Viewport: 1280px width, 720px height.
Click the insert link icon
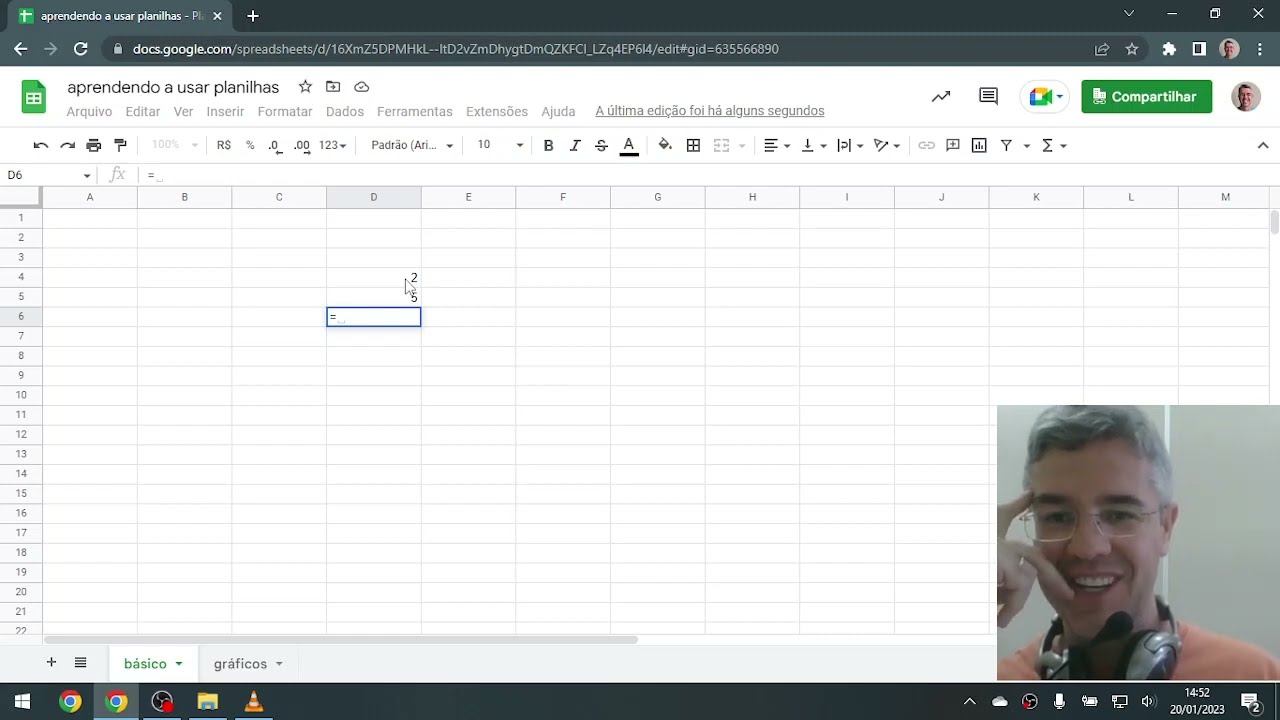pos(927,145)
